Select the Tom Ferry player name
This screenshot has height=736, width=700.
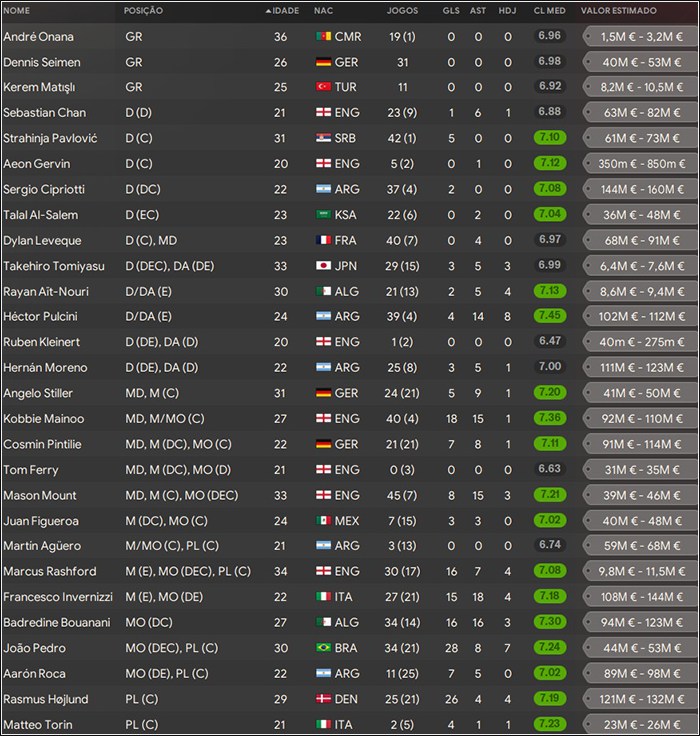[31, 470]
